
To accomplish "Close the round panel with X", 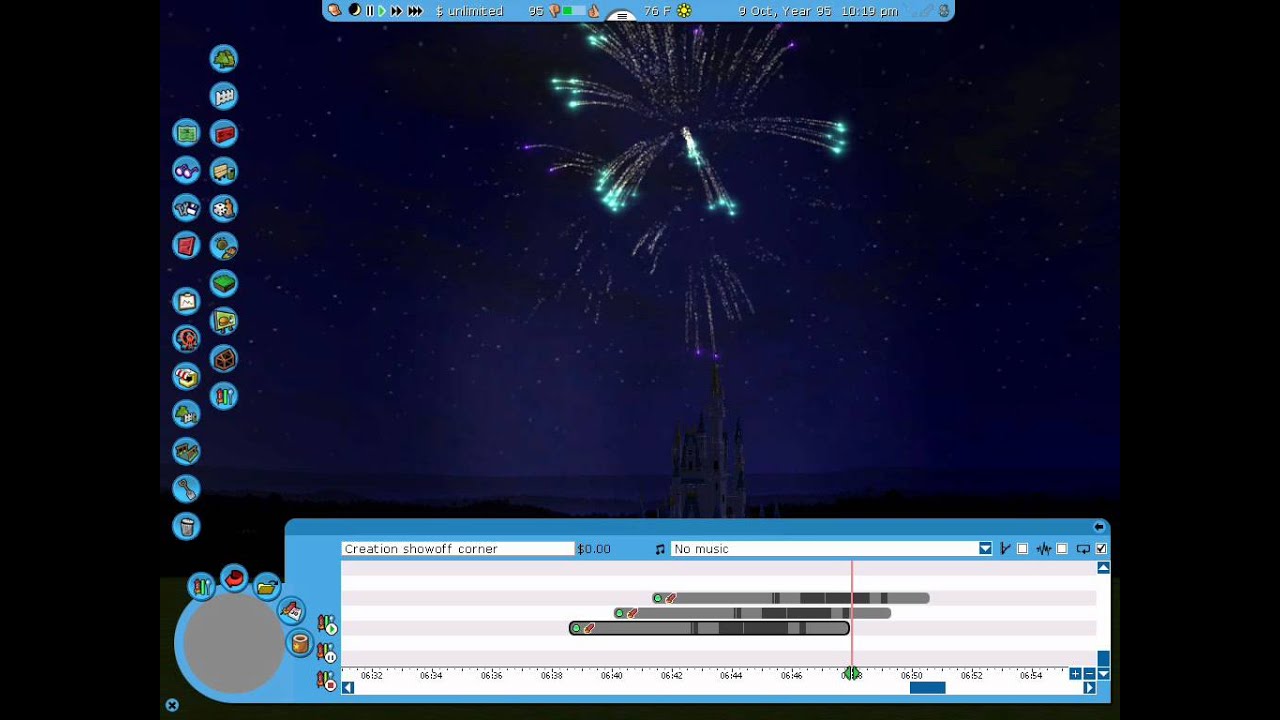I will pos(172,705).
